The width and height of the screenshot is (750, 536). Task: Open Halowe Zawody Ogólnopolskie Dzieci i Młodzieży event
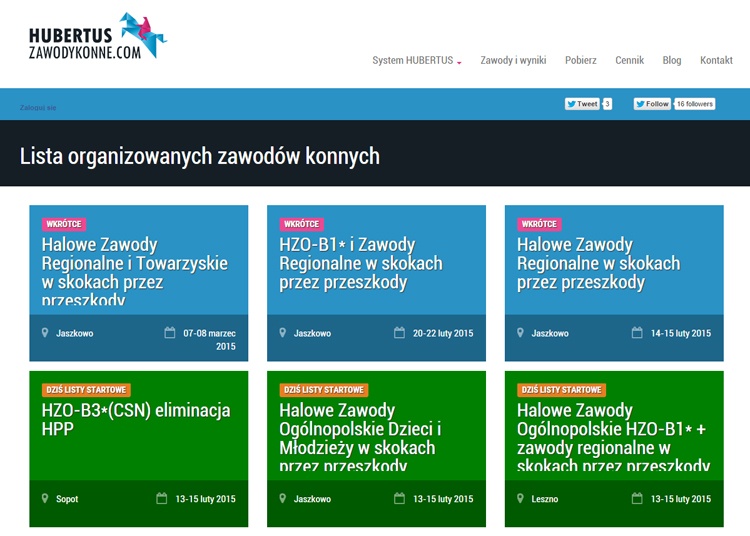(360, 437)
